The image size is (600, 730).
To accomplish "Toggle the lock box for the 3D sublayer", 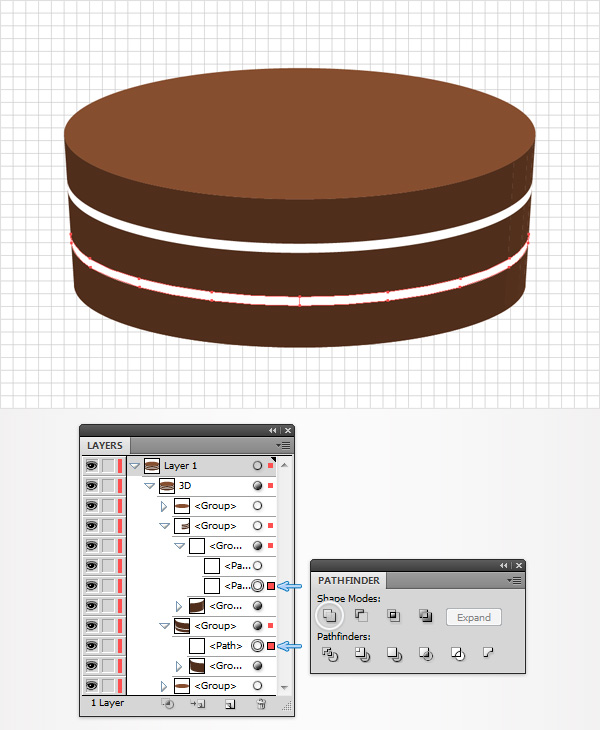I will (x=108, y=486).
